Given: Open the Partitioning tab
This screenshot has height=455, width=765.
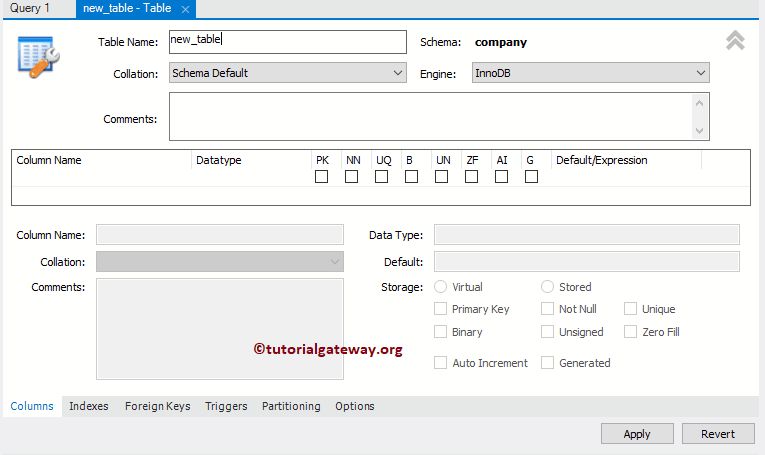Looking at the screenshot, I should (291, 406).
